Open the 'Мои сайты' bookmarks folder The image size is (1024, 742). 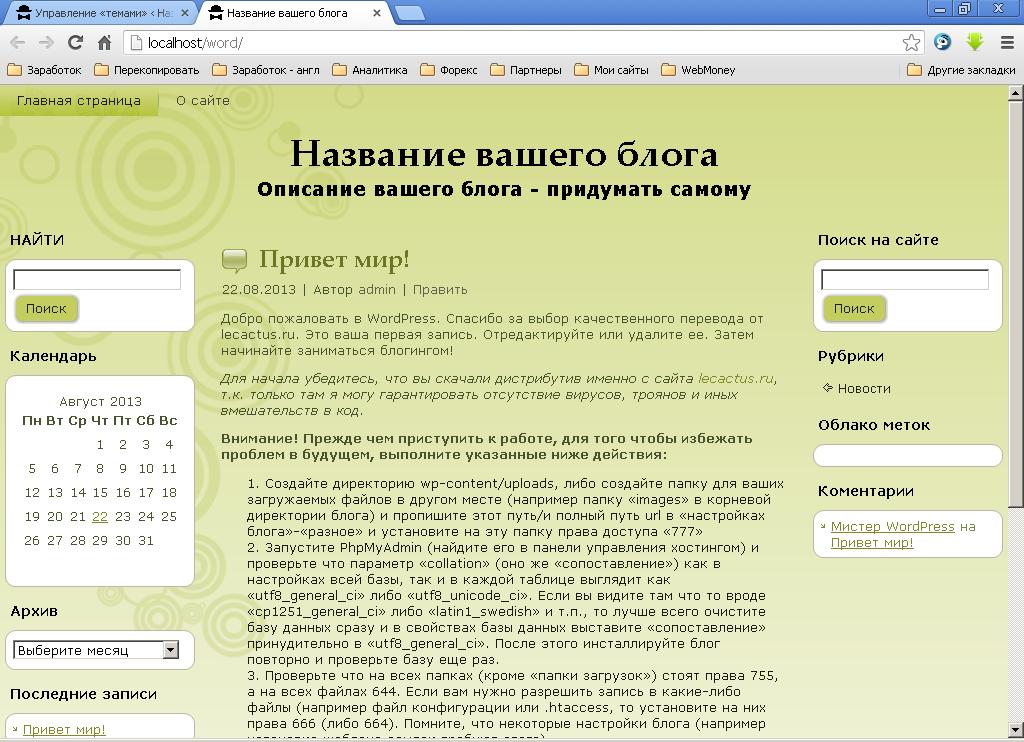[x=611, y=70]
